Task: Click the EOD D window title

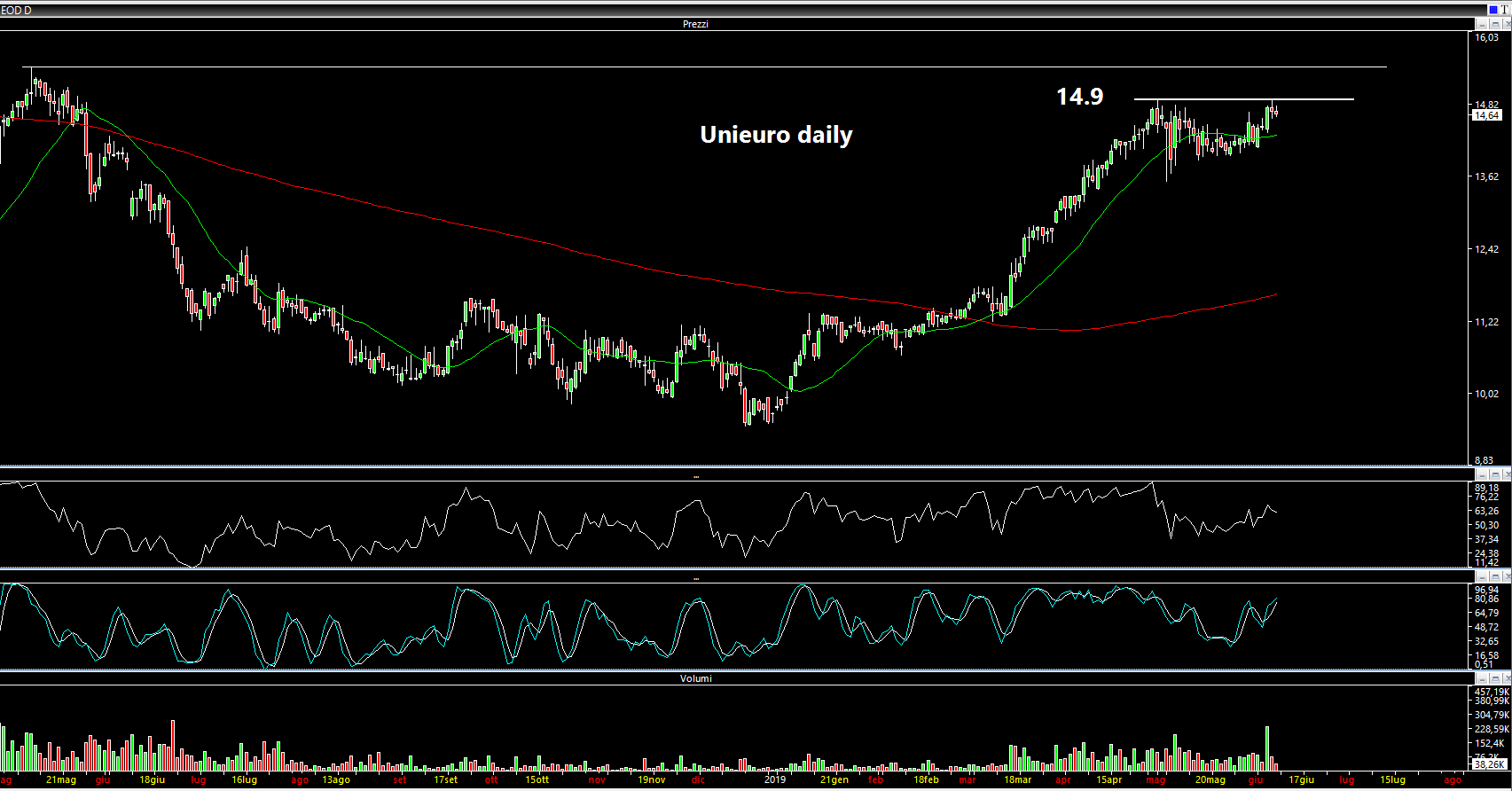Action: [16, 10]
